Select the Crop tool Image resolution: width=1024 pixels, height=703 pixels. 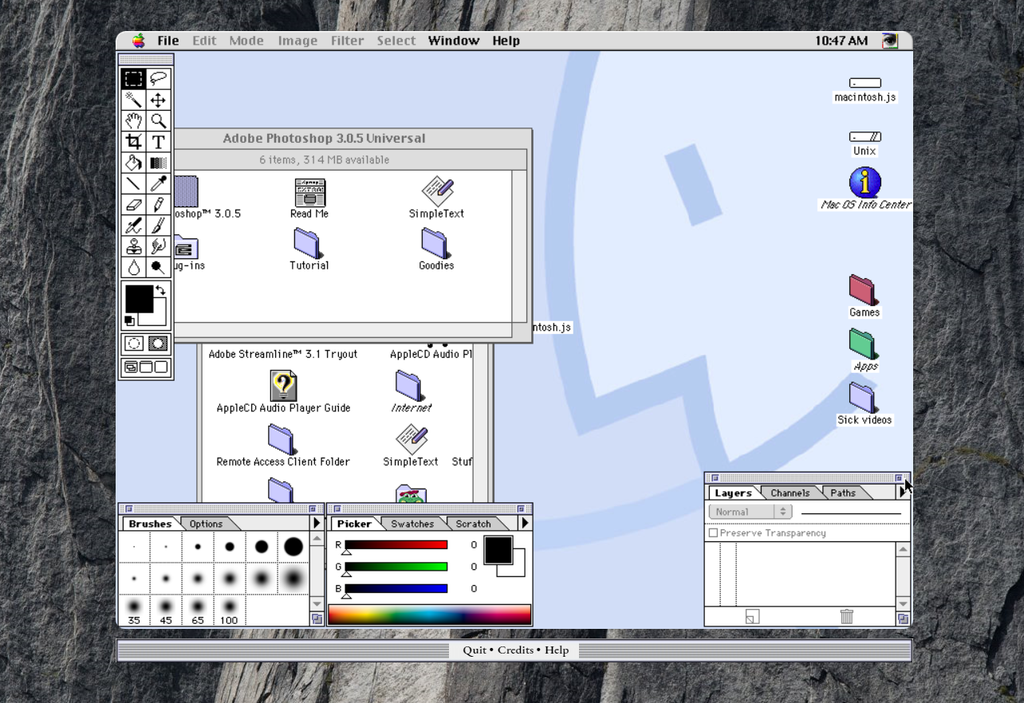(x=133, y=142)
